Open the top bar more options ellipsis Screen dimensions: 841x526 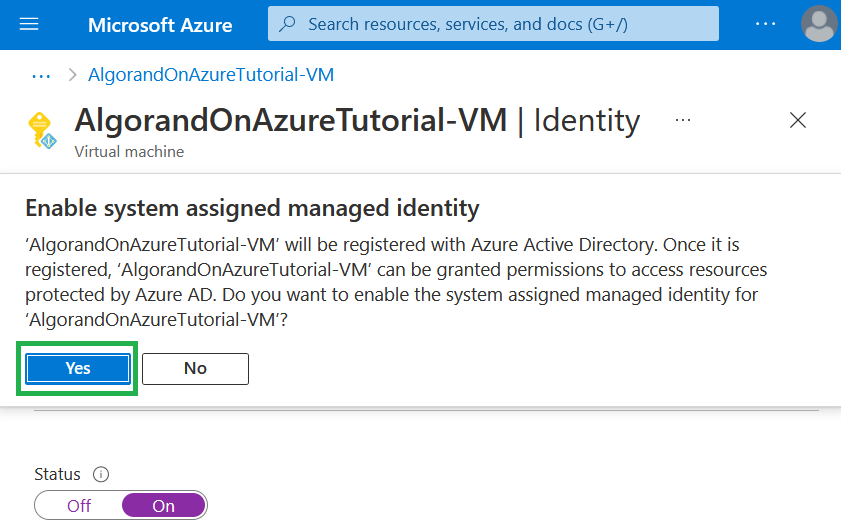point(765,24)
